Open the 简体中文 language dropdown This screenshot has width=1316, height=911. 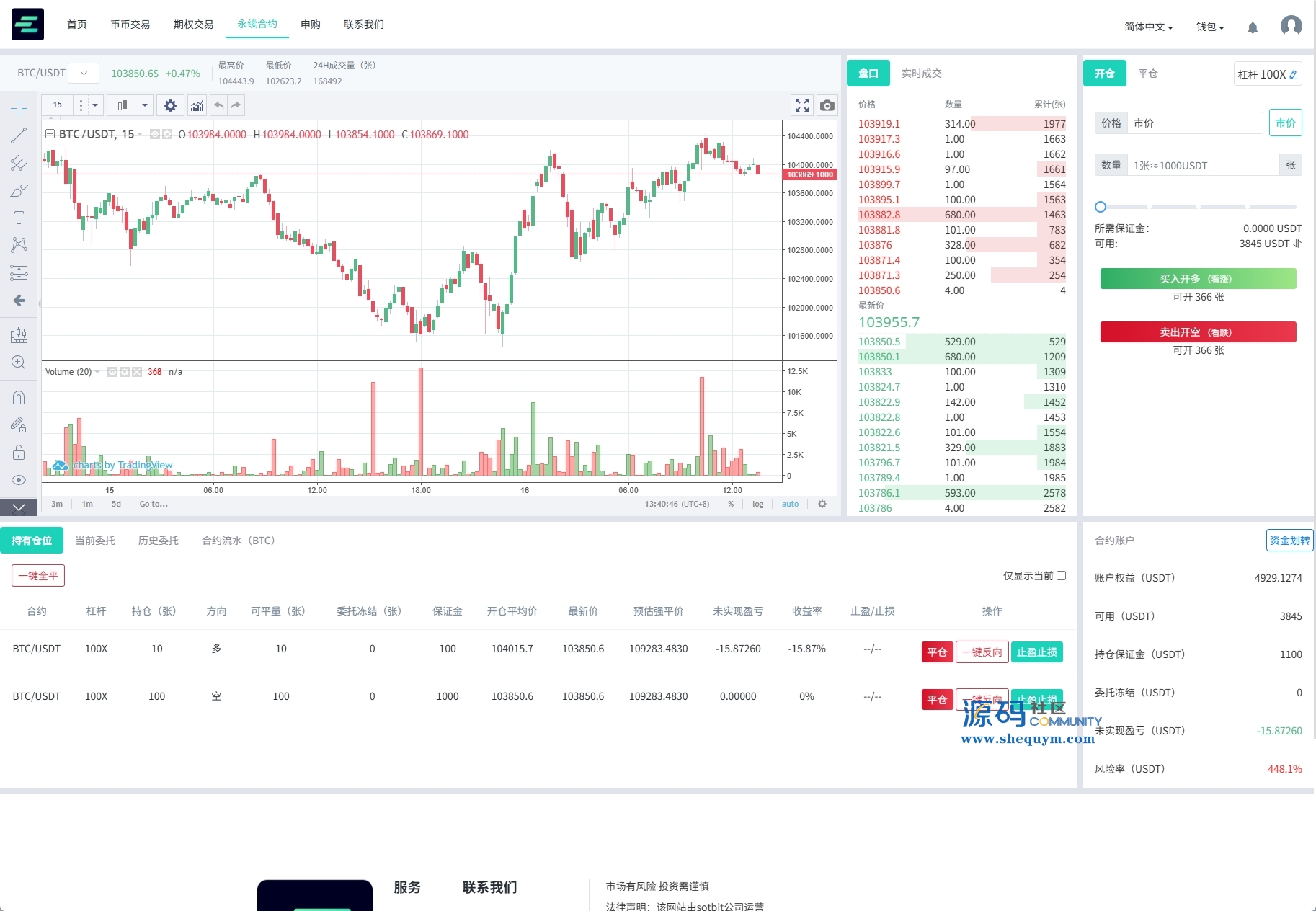coord(1148,27)
